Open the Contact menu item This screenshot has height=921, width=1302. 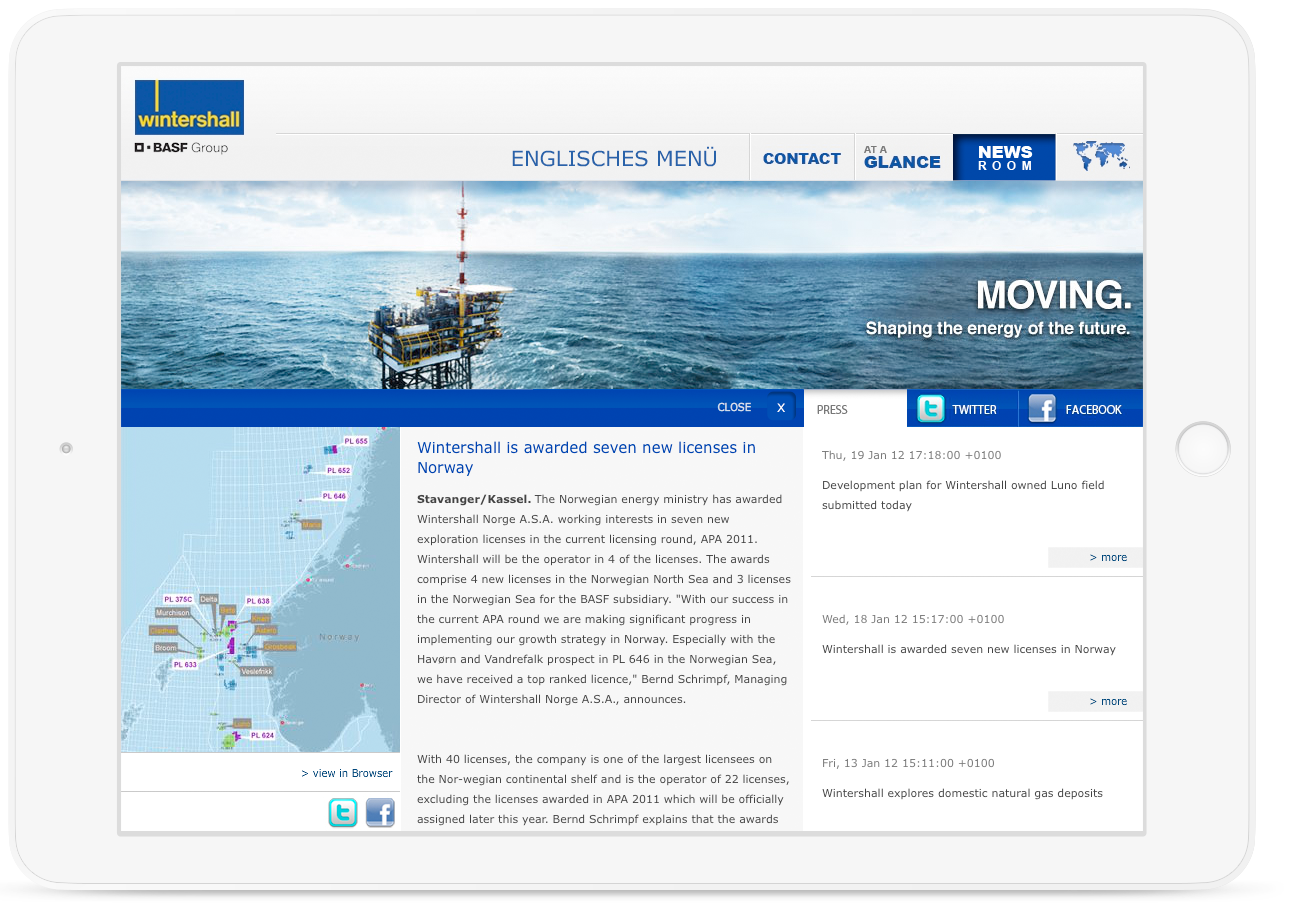tap(801, 158)
